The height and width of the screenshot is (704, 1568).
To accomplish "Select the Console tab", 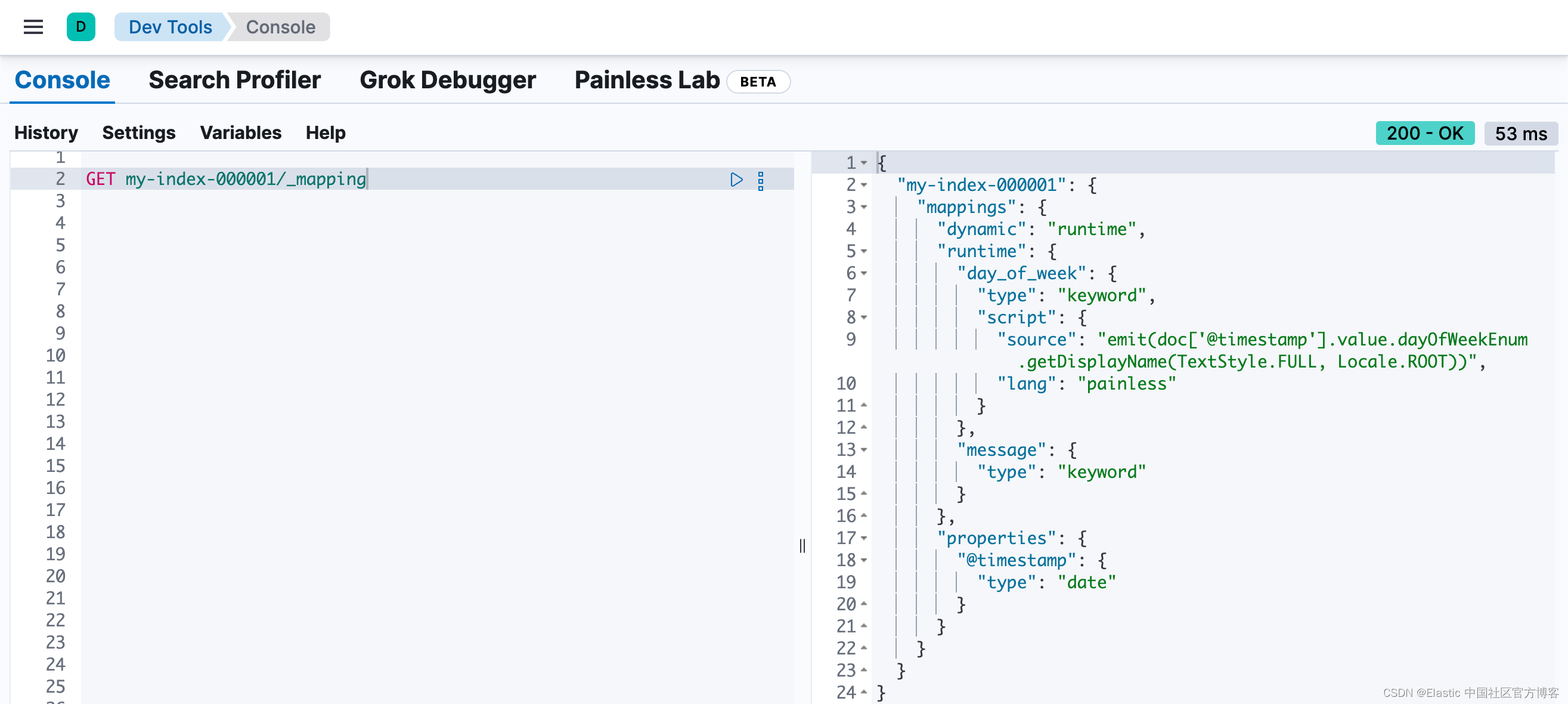I will click(62, 80).
